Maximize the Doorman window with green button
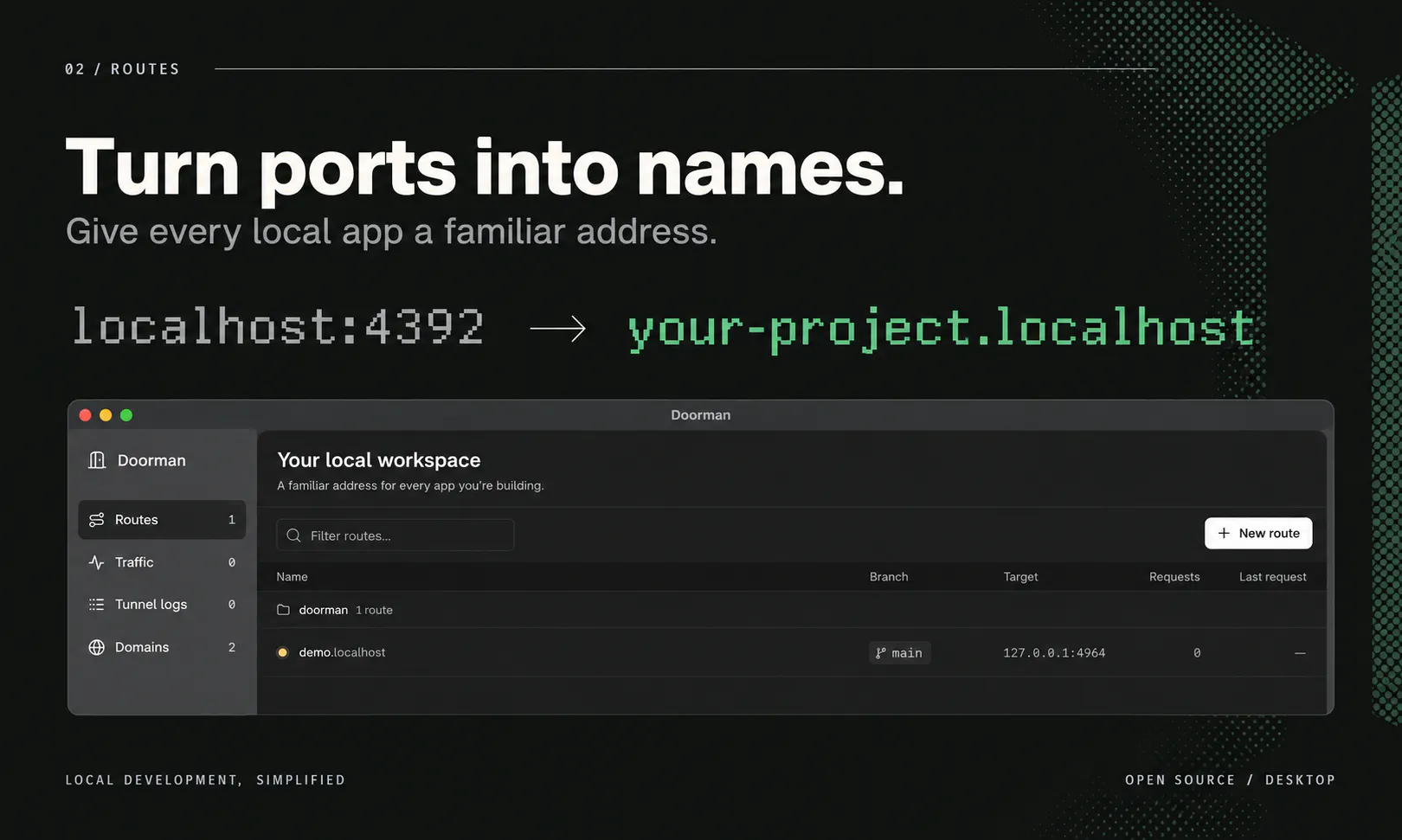This screenshot has height=840, width=1402. coord(126,415)
